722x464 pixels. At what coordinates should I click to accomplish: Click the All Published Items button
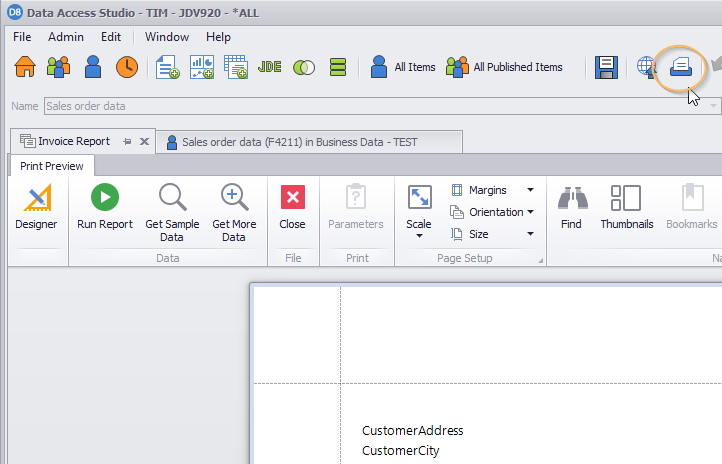(504, 67)
